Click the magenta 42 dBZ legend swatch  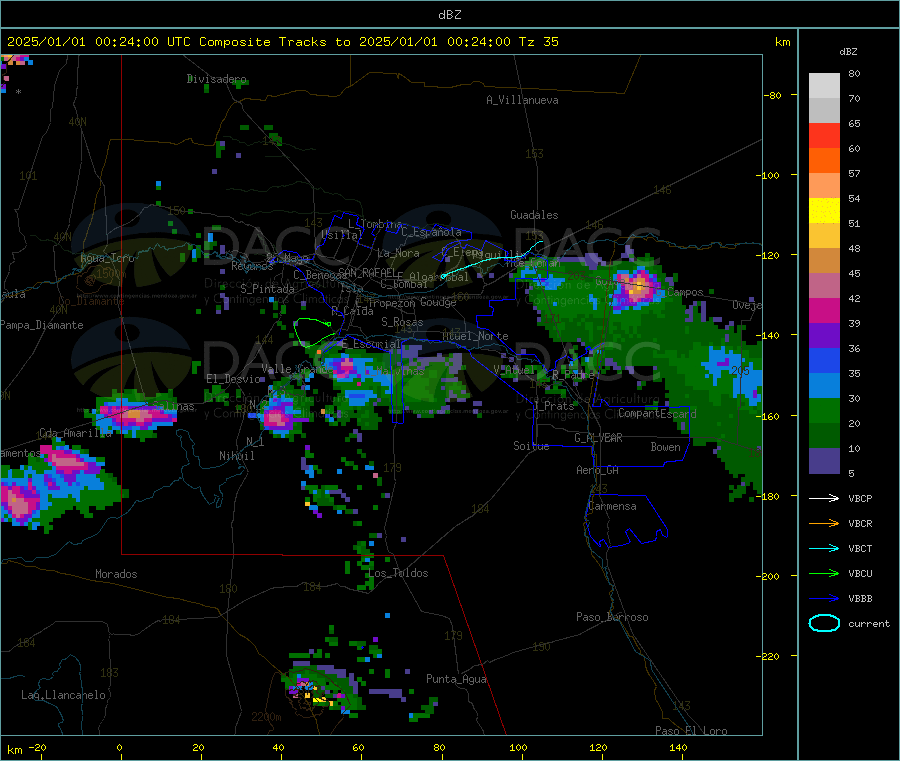click(x=824, y=310)
